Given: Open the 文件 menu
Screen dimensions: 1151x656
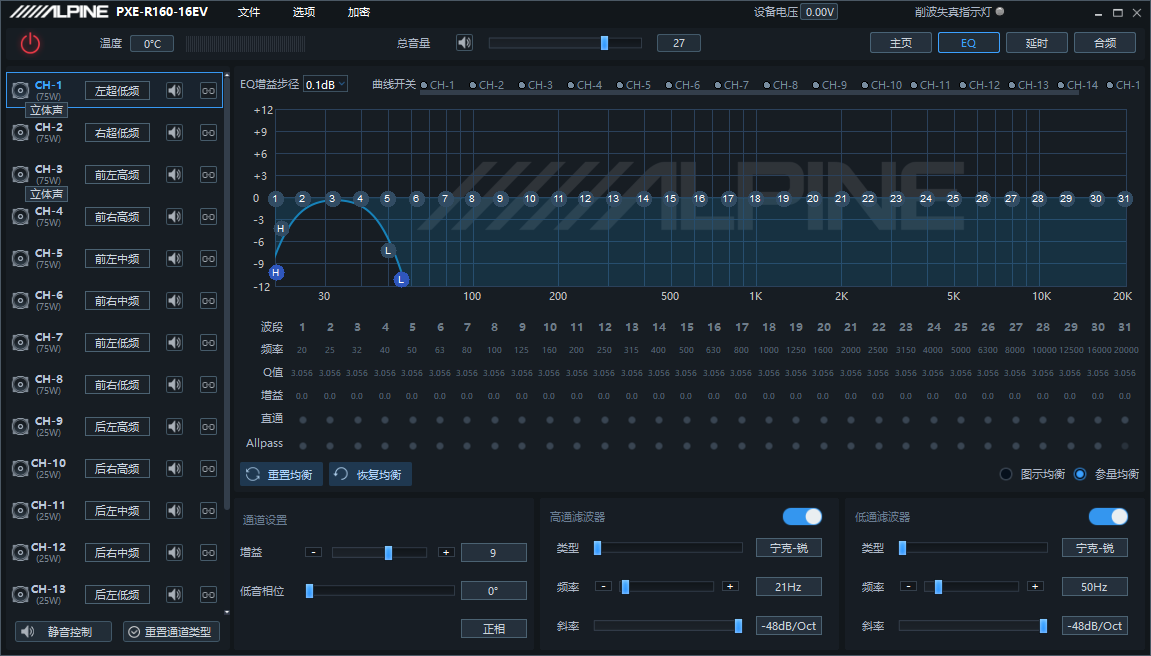Looking at the screenshot, I should point(249,12).
